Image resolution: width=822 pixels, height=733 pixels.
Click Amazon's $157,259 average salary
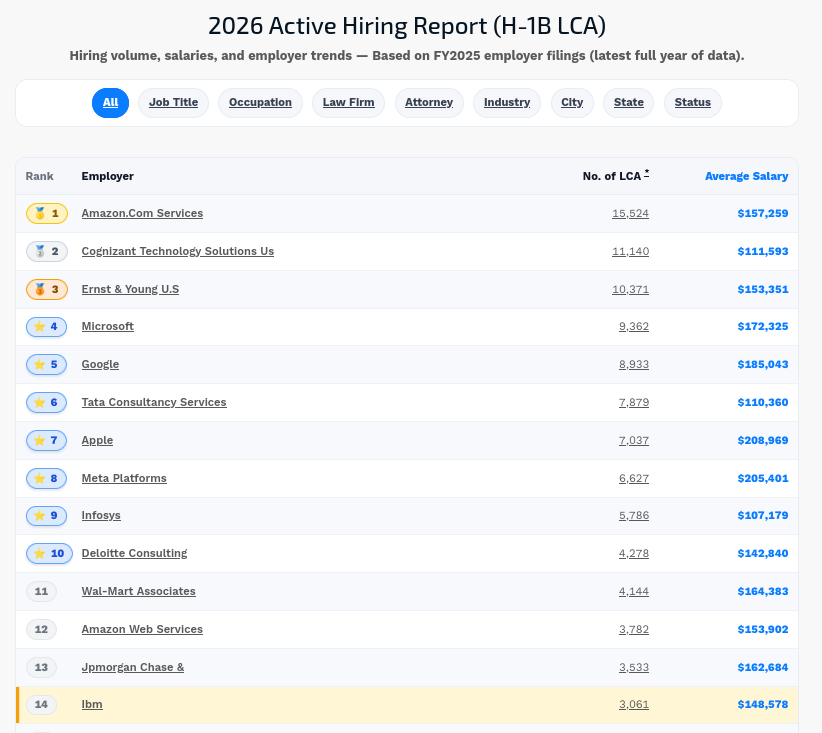point(763,213)
